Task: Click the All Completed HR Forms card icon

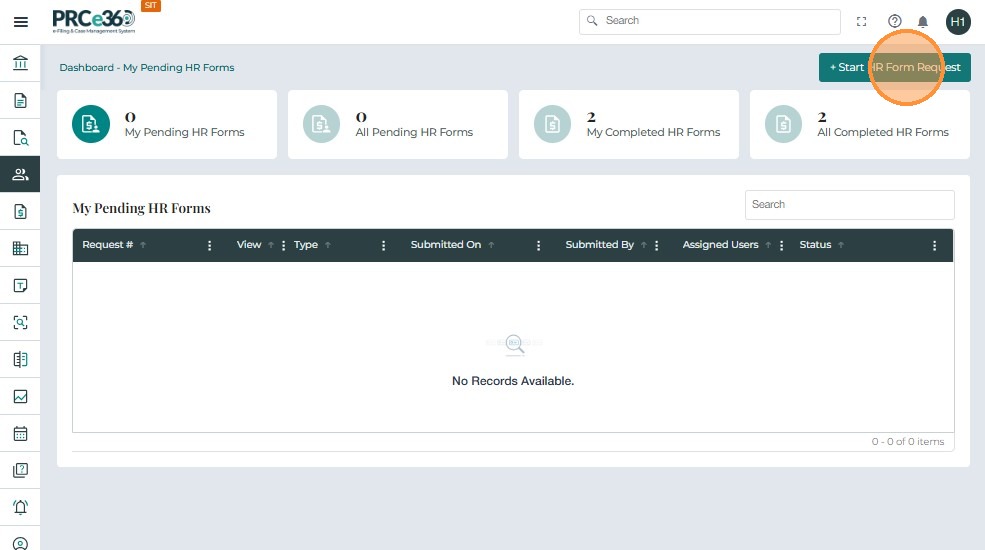Action: pos(783,124)
